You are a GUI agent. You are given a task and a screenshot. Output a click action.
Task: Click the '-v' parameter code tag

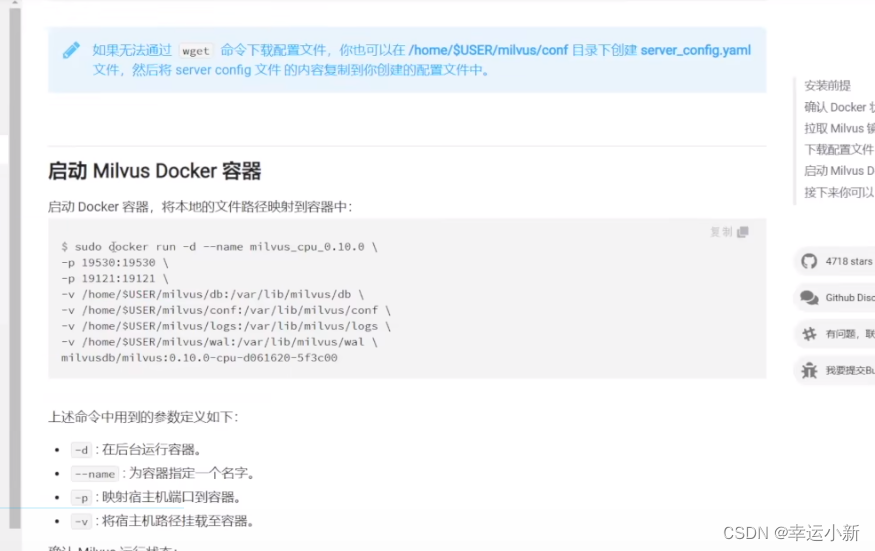click(81, 521)
